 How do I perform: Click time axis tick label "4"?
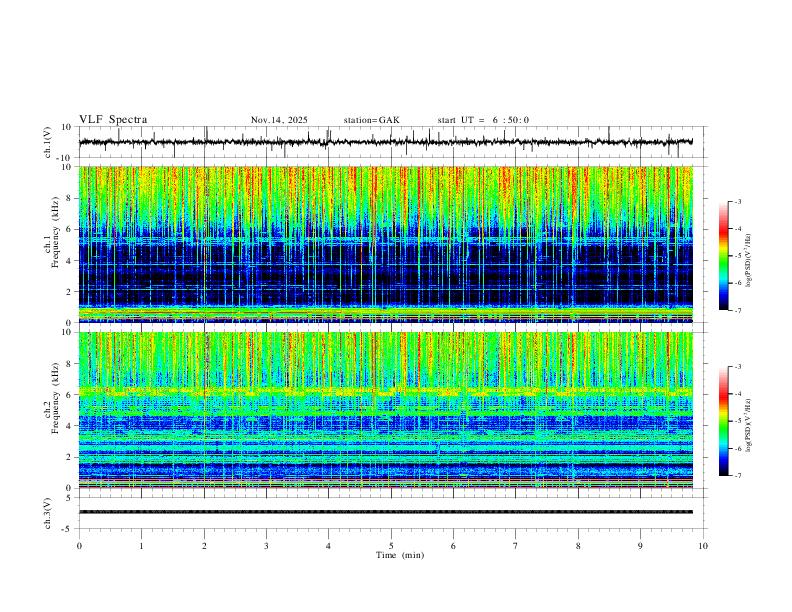click(x=328, y=546)
